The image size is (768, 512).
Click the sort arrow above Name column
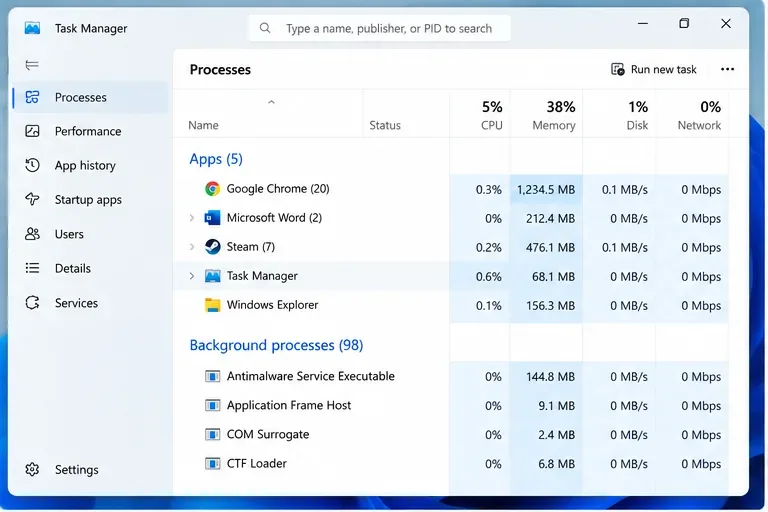tap(271, 102)
